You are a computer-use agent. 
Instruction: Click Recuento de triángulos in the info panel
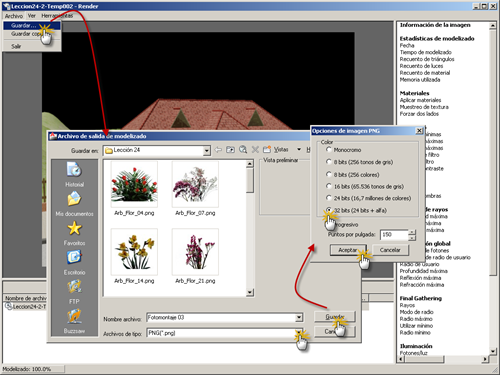[427, 59]
